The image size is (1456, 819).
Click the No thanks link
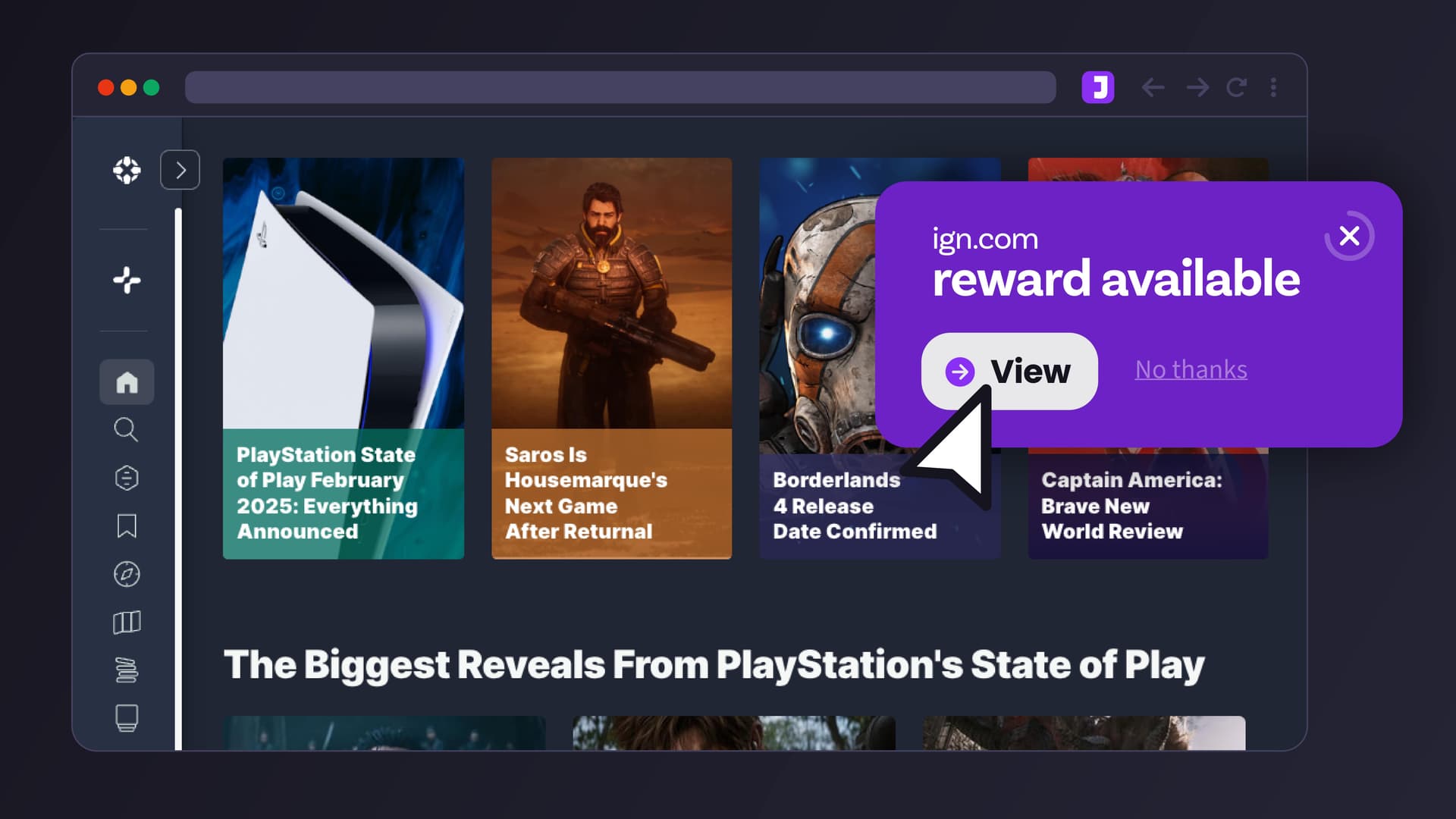coord(1191,370)
